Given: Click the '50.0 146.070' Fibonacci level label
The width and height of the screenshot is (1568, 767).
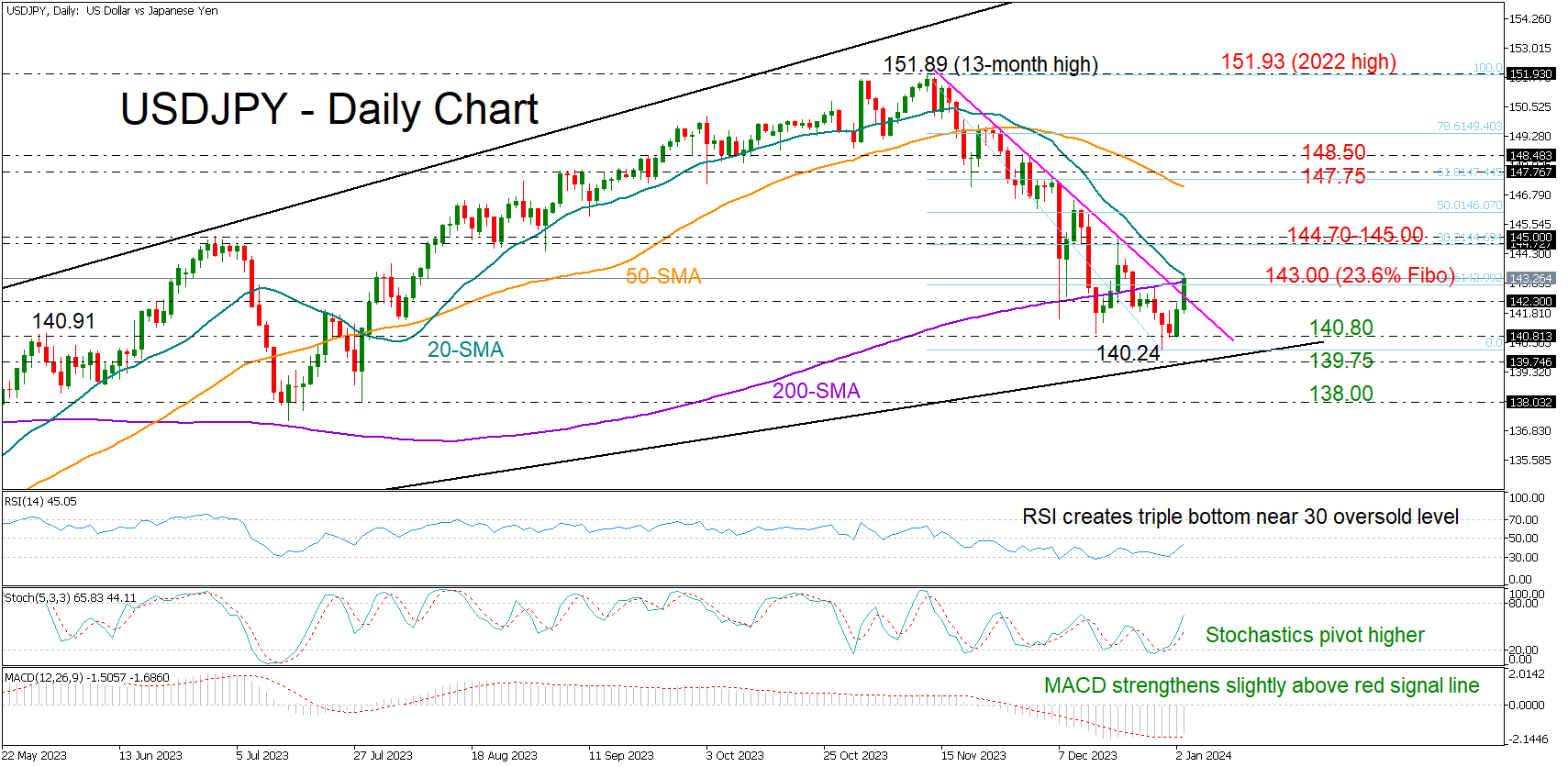Looking at the screenshot, I should [x=1470, y=206].
